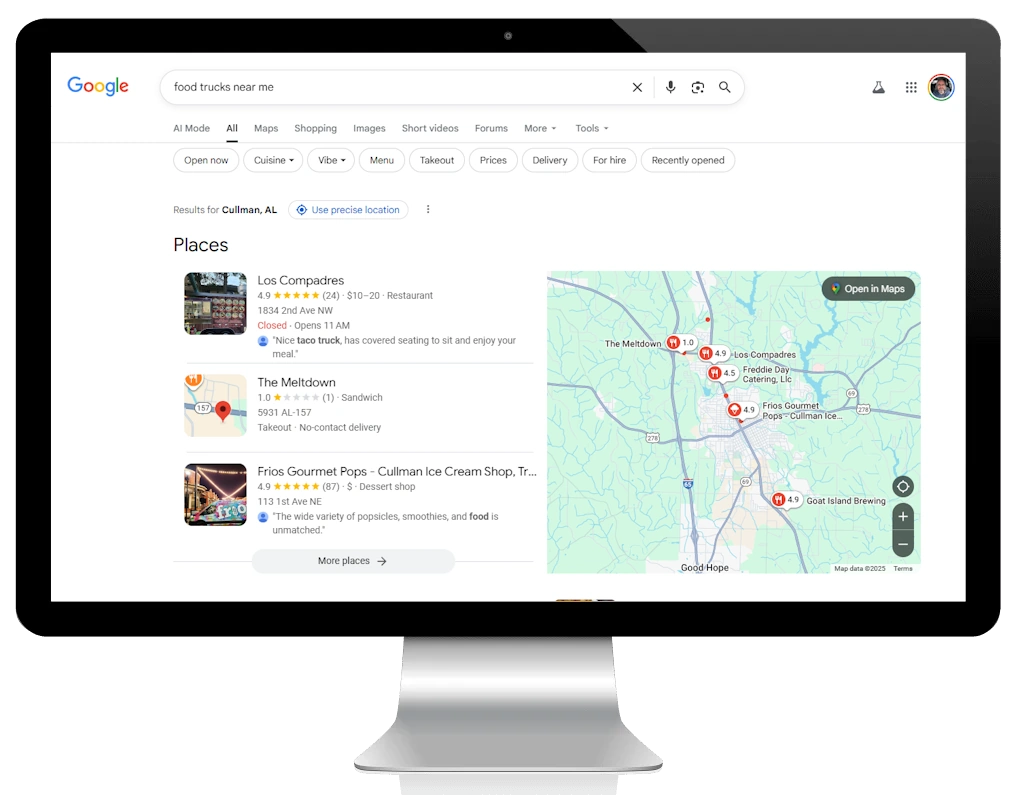Switch to the Images tab
1024x795 pixels.
tap(369, 129)
